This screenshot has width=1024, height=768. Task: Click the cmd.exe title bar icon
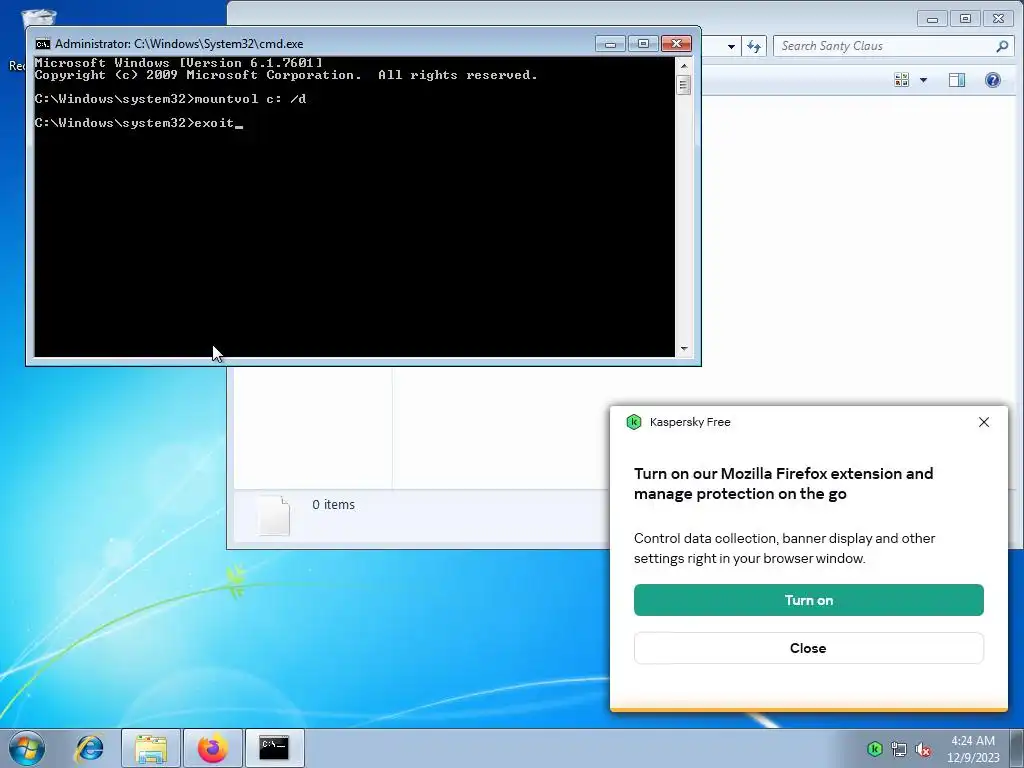click(42, 44)
